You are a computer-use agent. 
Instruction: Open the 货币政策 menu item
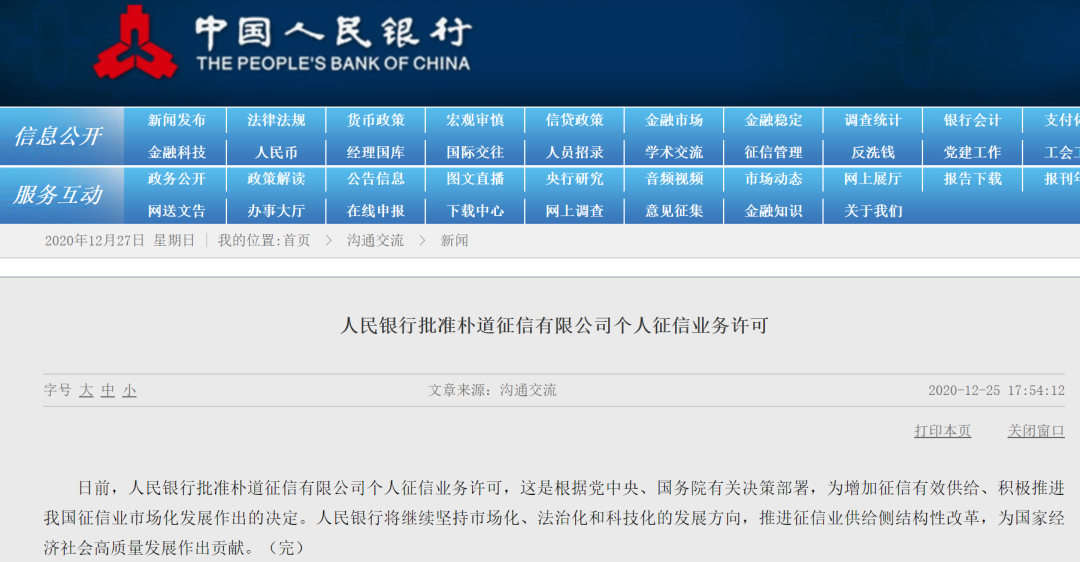[376, 121]
